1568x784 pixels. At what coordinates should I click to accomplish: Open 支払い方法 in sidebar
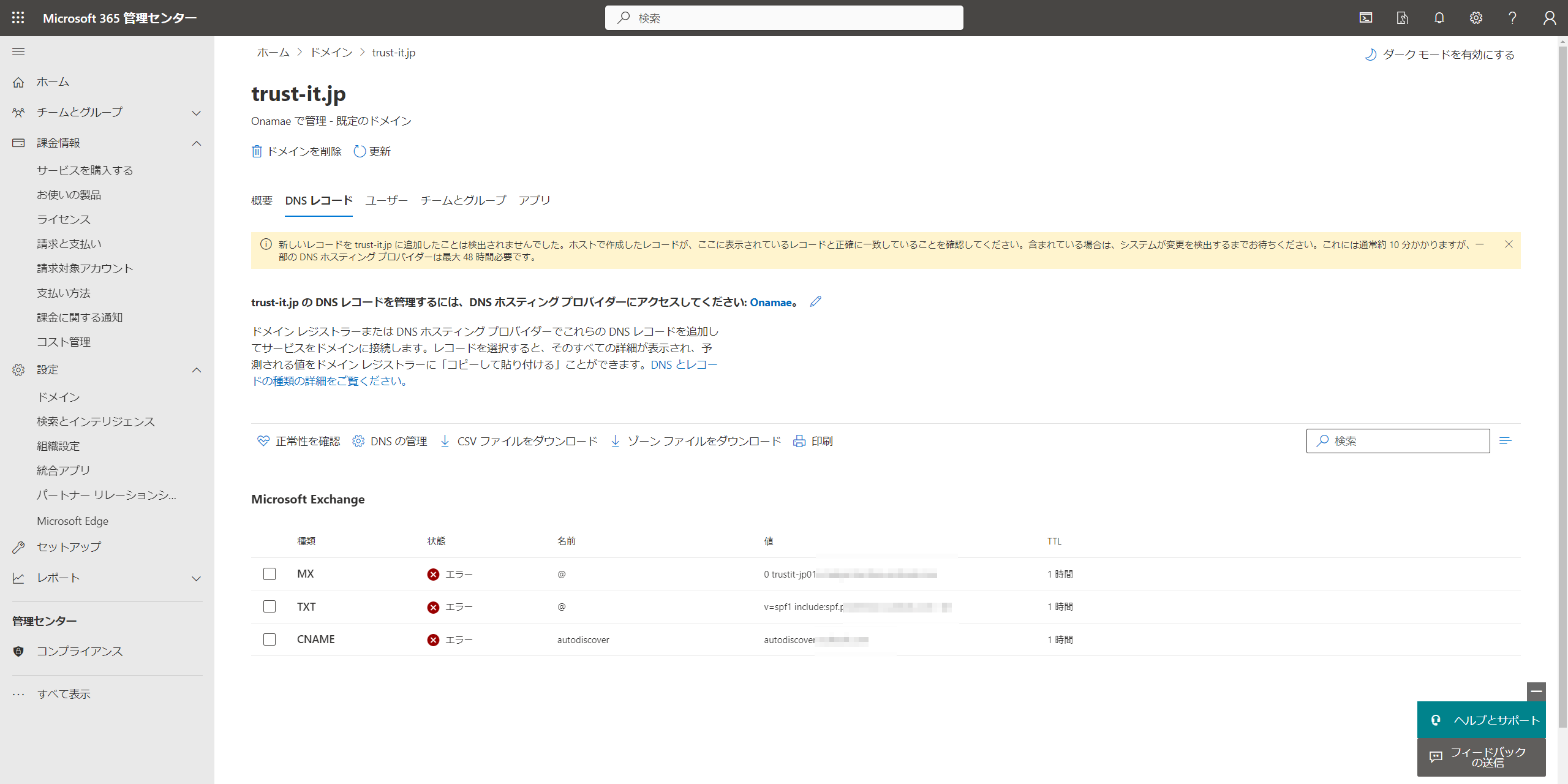click(64, 293)
